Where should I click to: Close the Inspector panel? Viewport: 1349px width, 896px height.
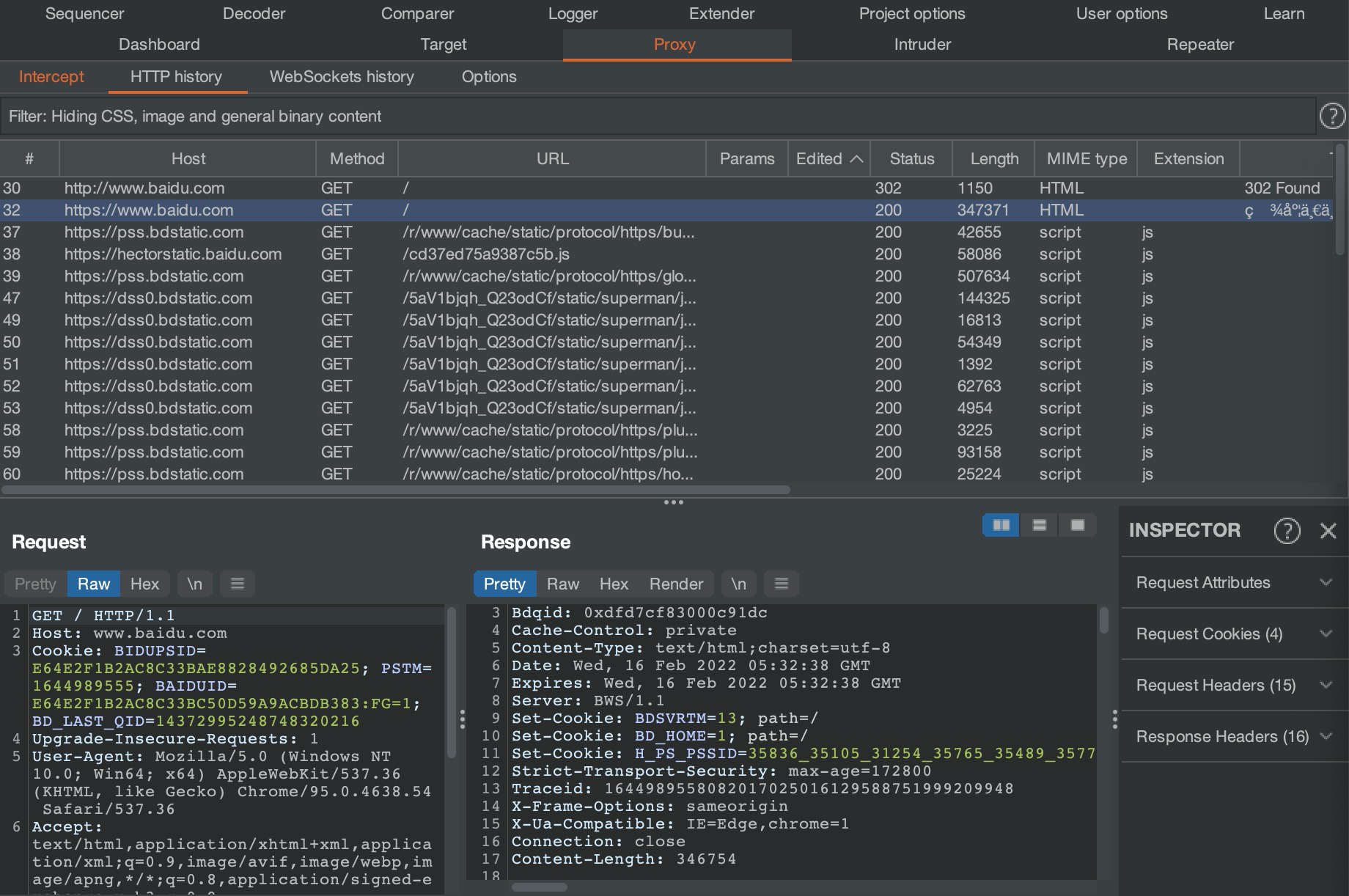tap(1328, 530)
